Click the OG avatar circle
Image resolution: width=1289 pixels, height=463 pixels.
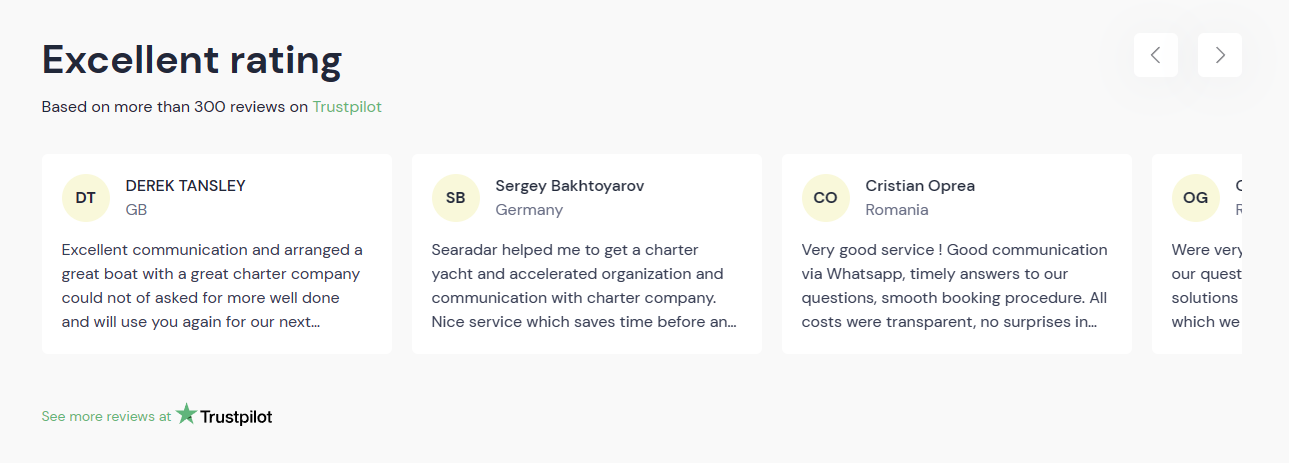(1196, 198)
